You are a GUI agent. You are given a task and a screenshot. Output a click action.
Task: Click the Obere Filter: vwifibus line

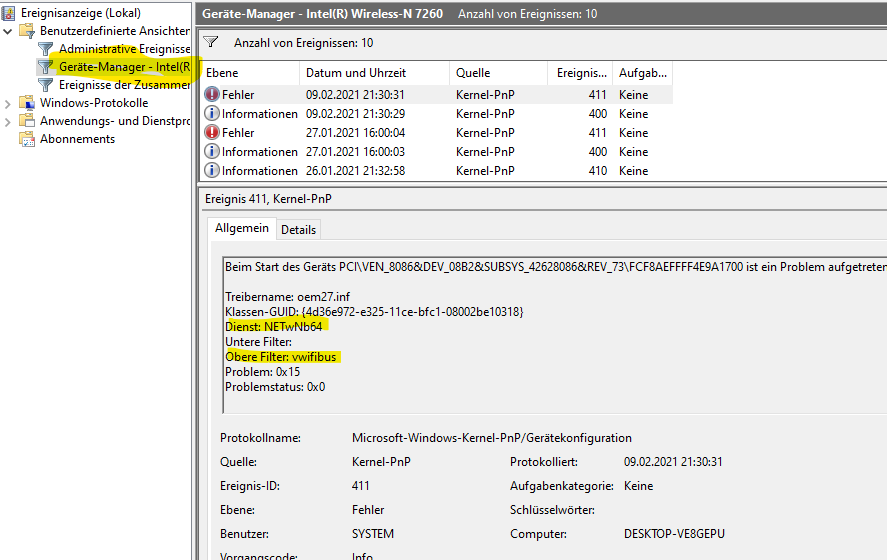[x=281, y=357]
